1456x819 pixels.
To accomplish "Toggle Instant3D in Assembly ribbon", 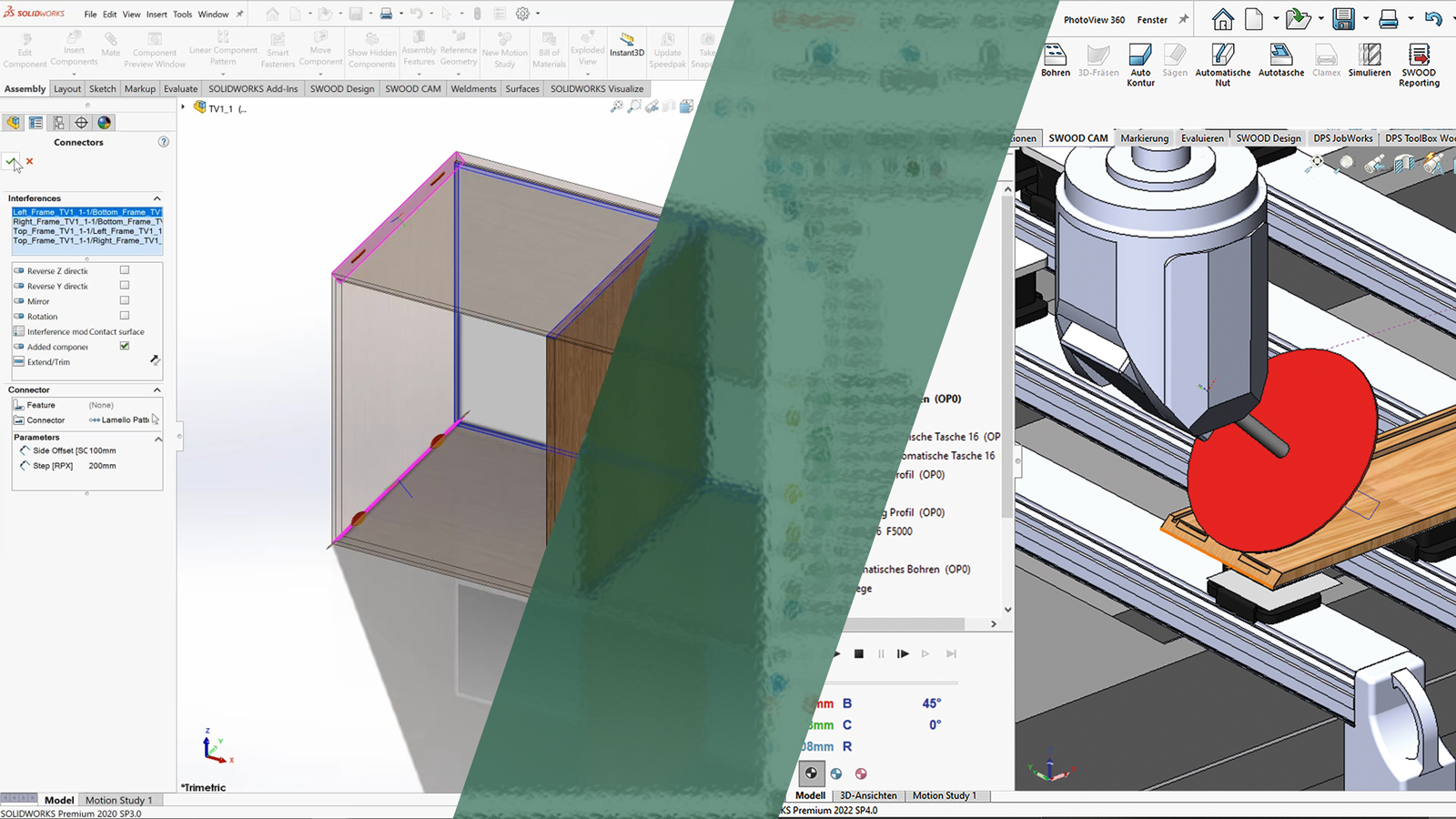I will click(627, 45).
